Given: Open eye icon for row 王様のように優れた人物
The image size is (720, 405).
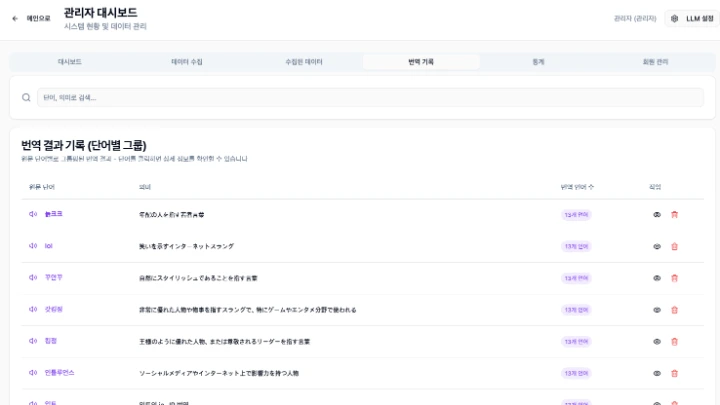Looking at the screenshot, I should pos(657,342).
